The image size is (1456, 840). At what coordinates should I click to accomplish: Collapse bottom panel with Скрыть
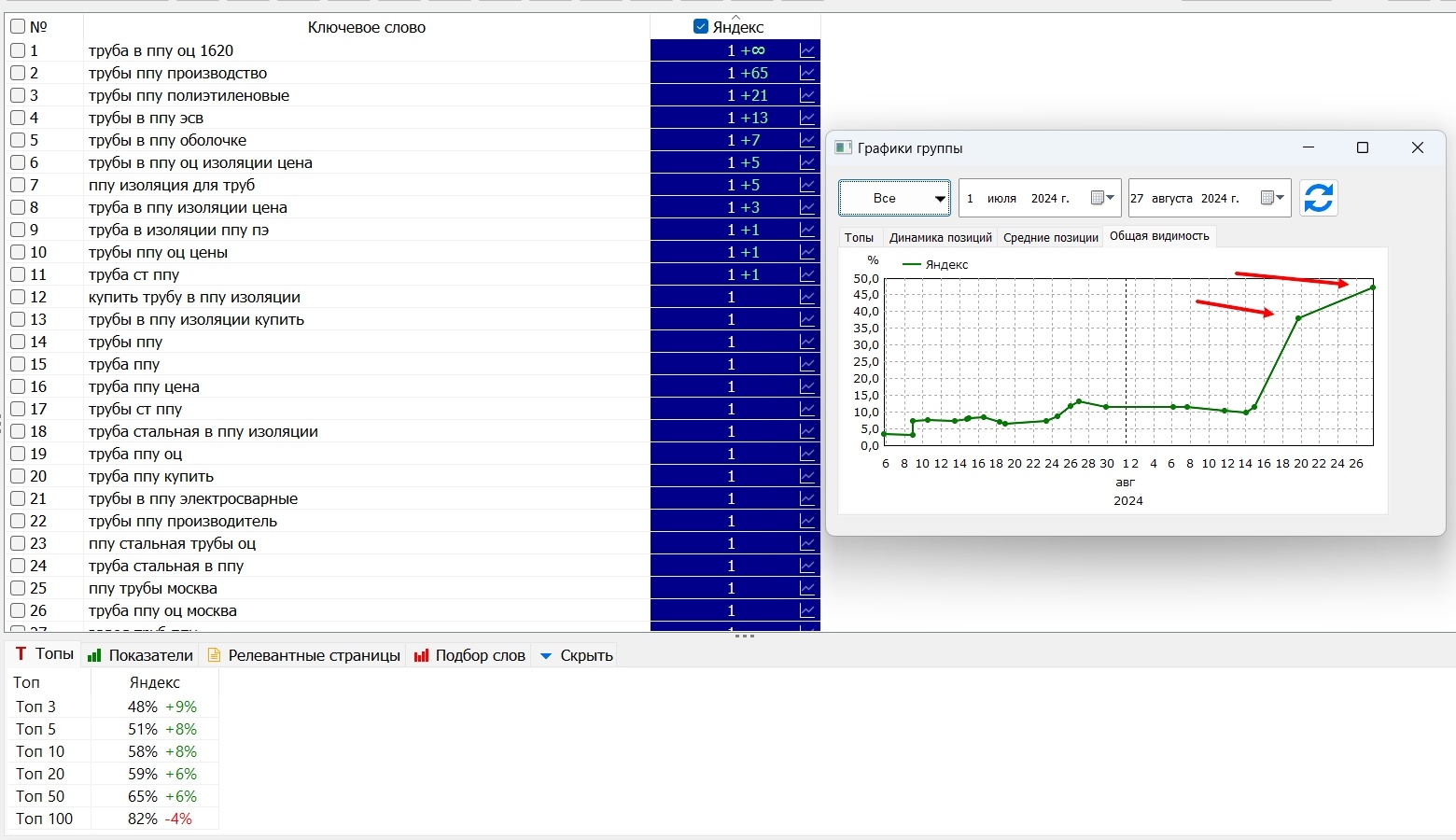577,655
